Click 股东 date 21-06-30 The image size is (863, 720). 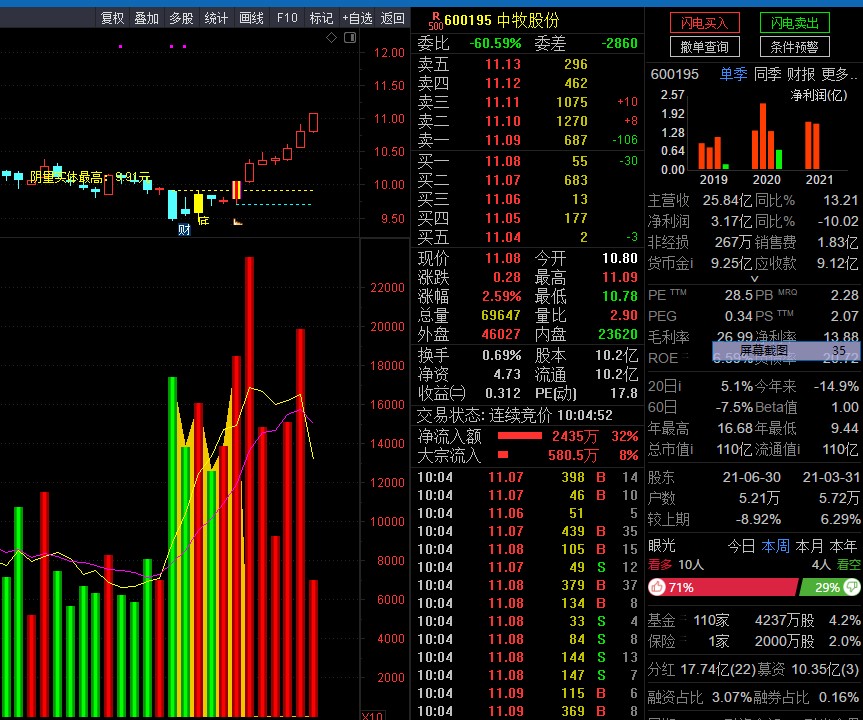pos(751,477)
